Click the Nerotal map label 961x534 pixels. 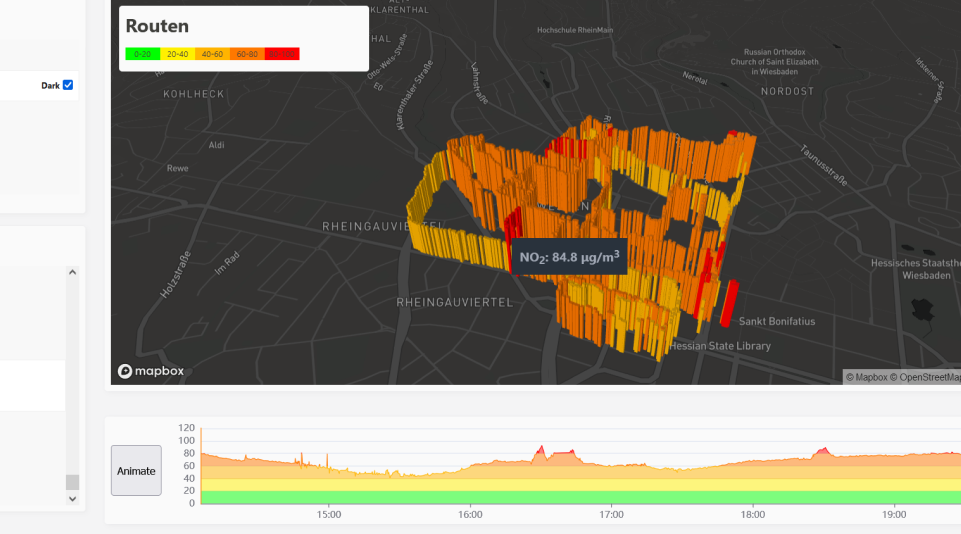tap(695, 78)
